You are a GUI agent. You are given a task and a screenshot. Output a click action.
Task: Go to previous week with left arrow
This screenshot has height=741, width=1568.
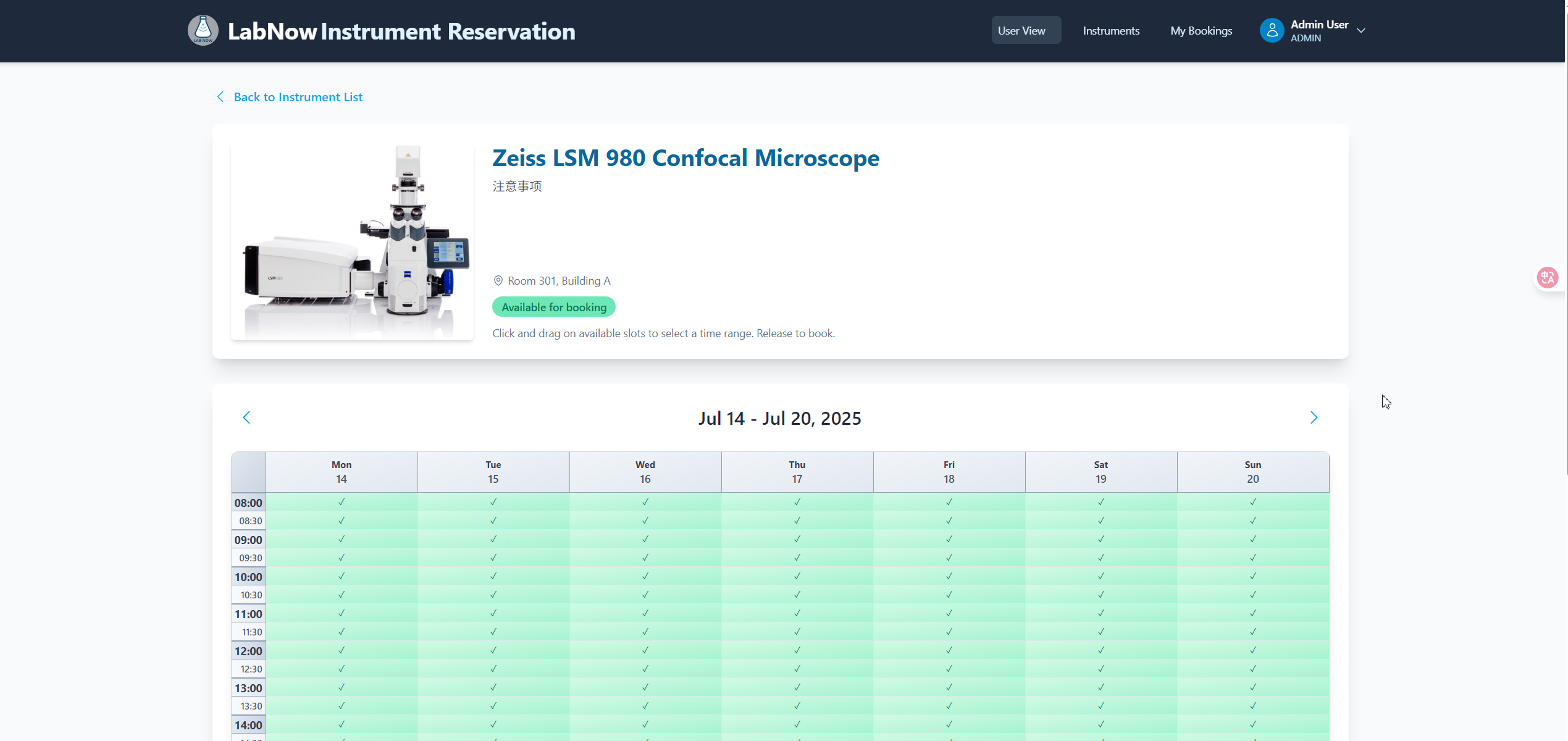coord(246,418)
